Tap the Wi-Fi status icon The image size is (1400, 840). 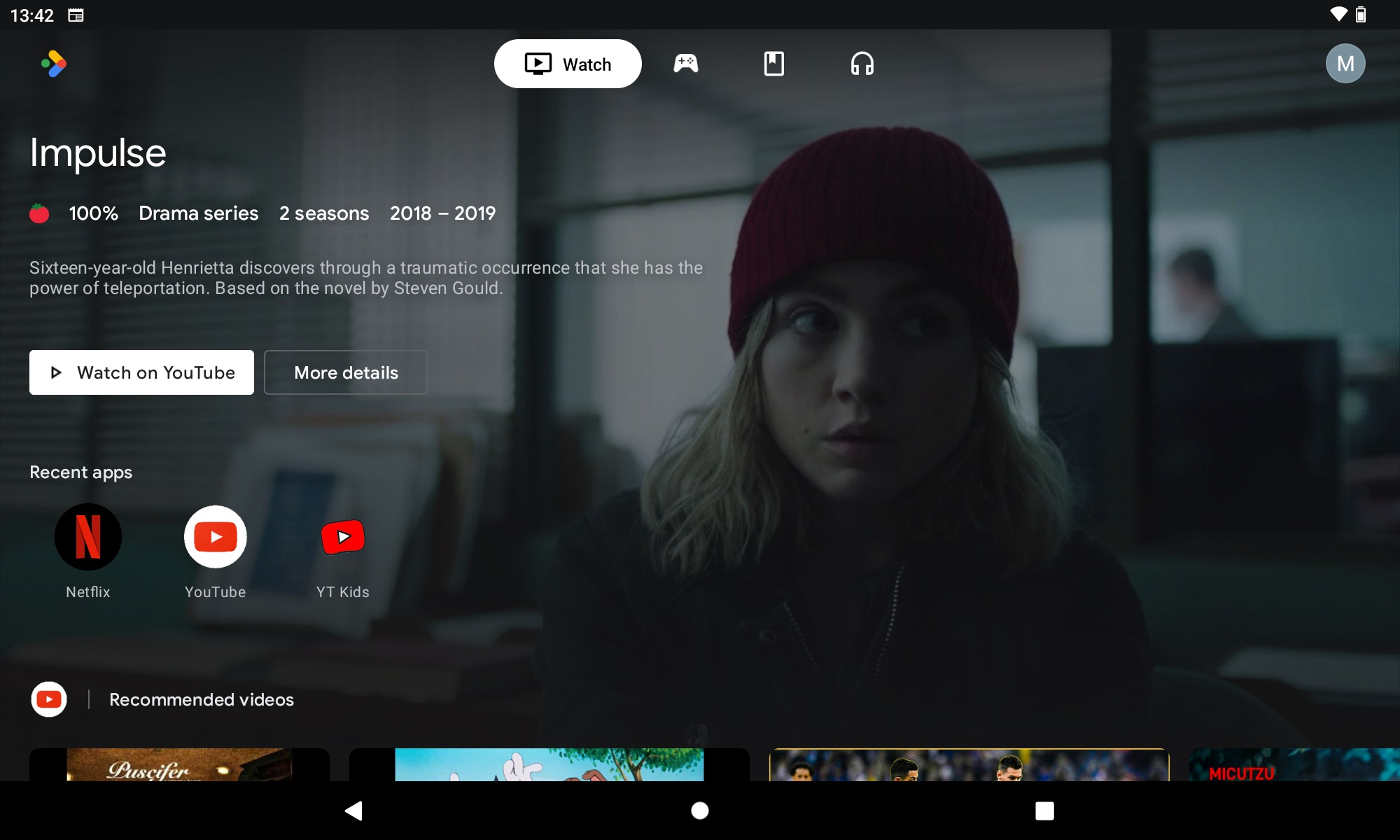pyautogui.click(x=1338, y=14)
